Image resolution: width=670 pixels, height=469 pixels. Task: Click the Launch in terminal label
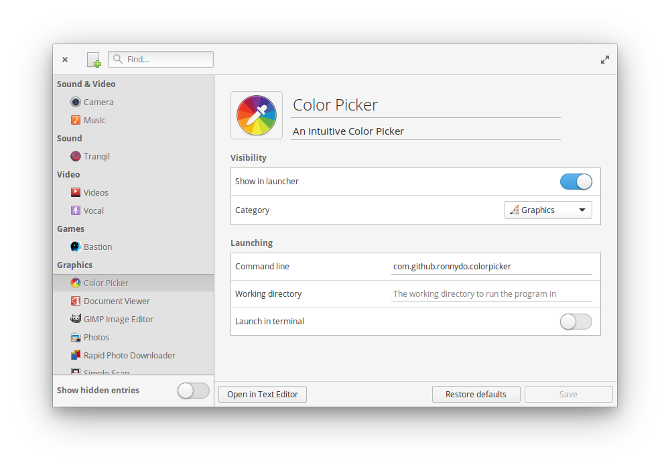(x=270, y=321)
